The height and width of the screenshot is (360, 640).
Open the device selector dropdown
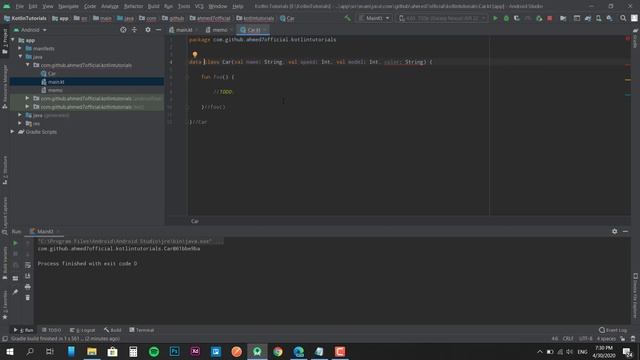[442, 18]
